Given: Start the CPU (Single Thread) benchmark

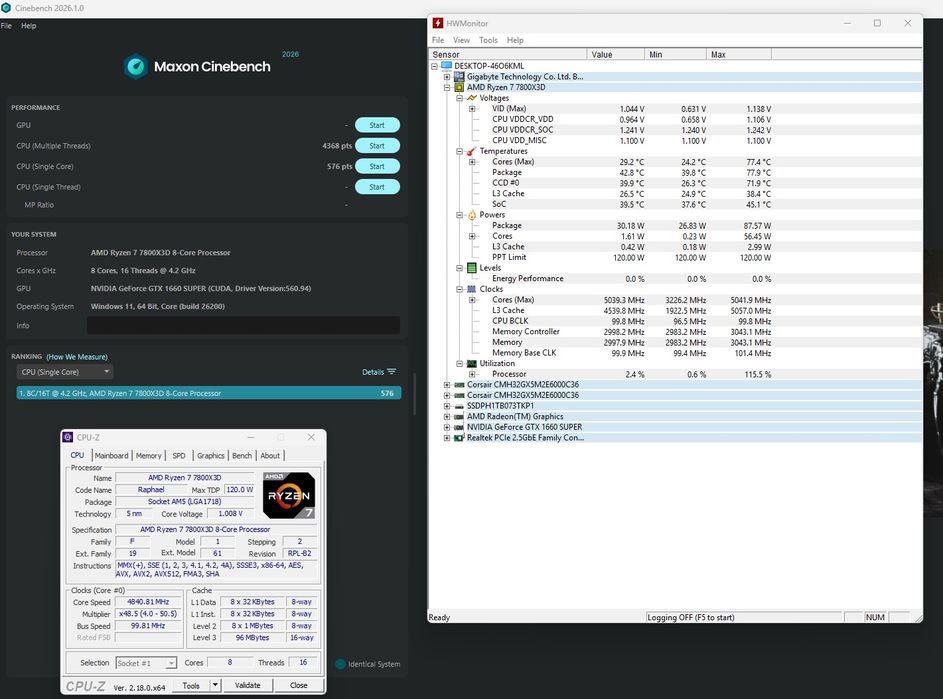Looking at the screenshot, I should 377,186.
